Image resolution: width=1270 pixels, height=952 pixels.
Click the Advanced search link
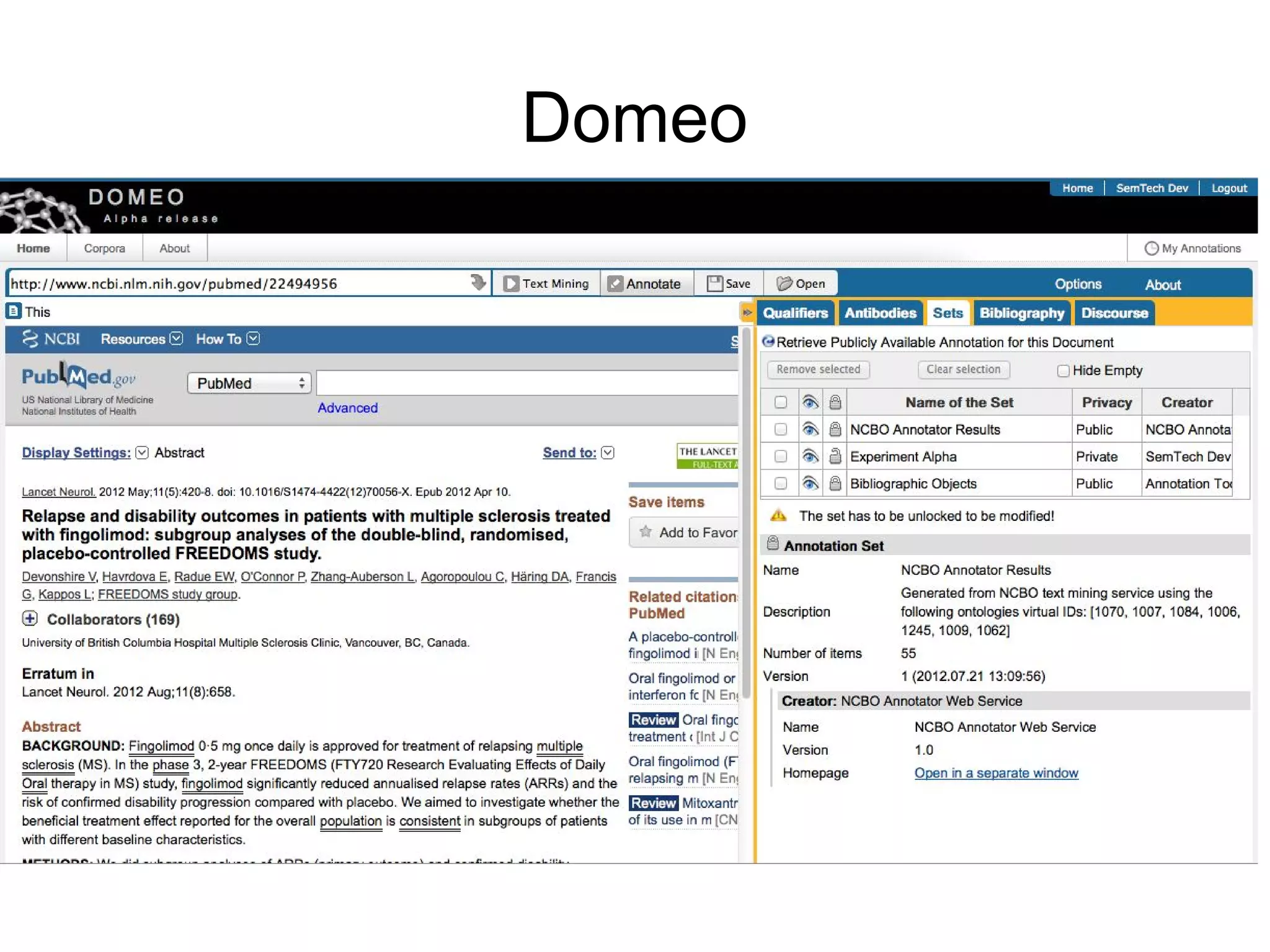click(347, 407)
